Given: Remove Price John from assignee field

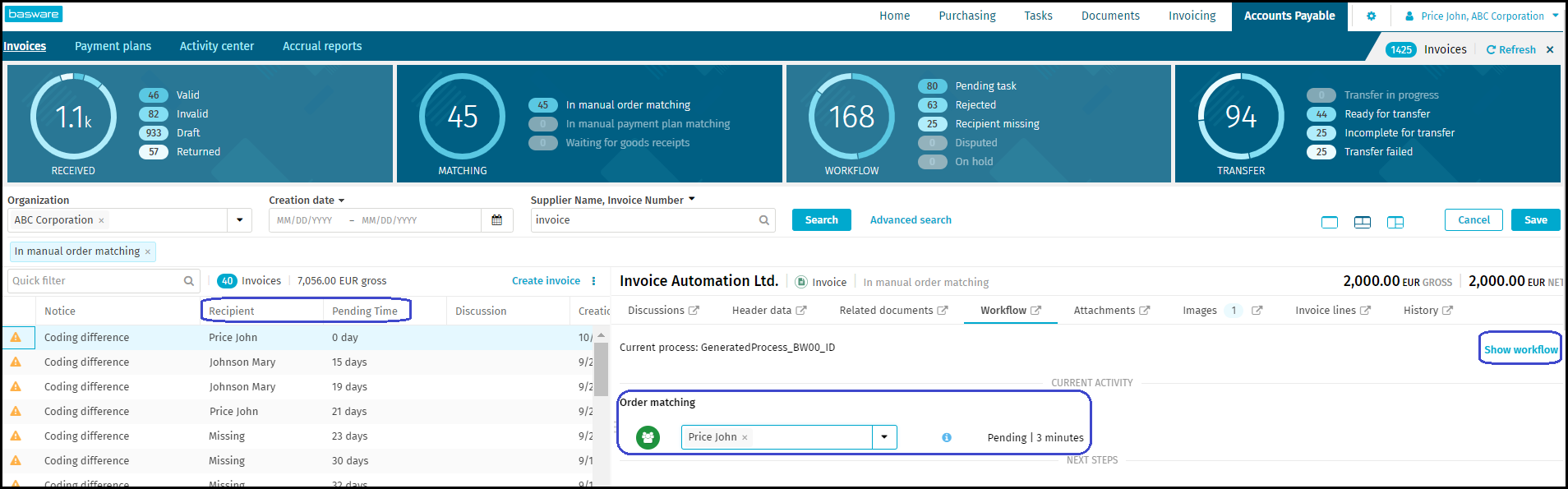Looking at the screenshot, I should pyautogui.click(x=745, y=437).
